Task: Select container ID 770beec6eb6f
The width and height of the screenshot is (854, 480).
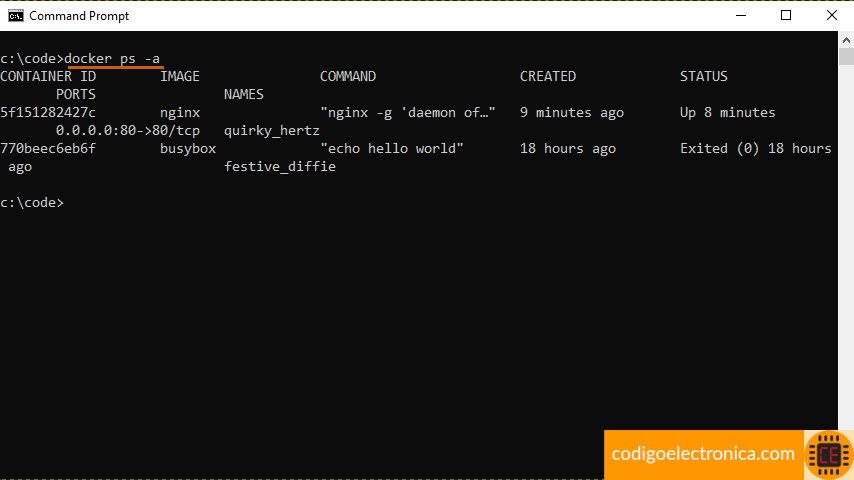Action: [x=48, y=149]
